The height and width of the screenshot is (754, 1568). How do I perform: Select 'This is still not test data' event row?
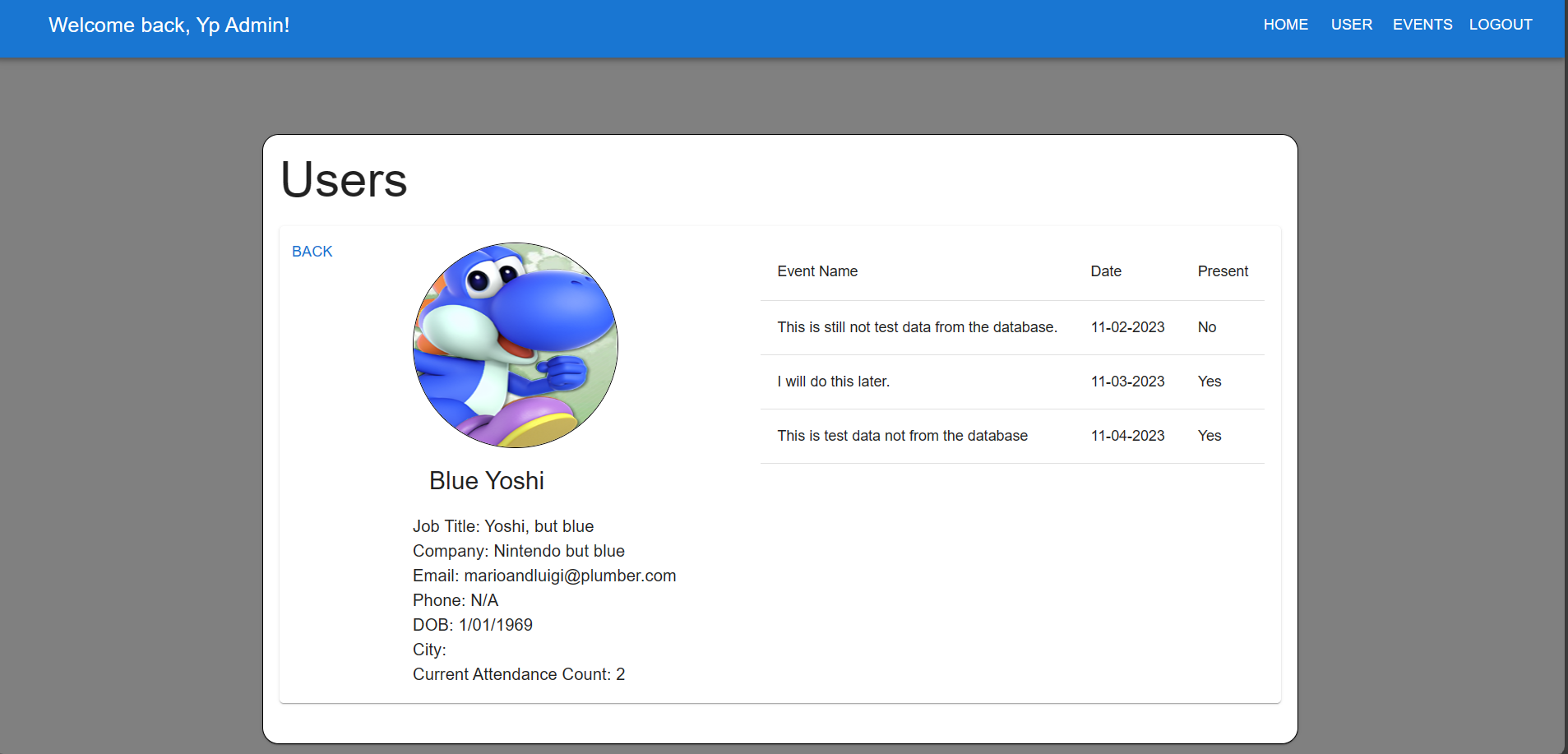pyautogui.click(x=1012, y=327)
